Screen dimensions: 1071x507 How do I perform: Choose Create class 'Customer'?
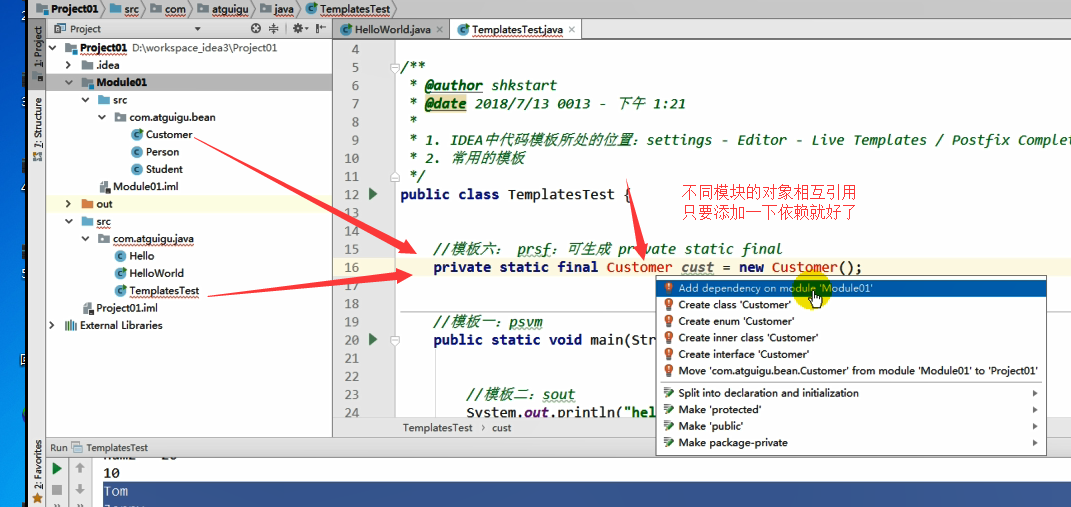[850, 305]
